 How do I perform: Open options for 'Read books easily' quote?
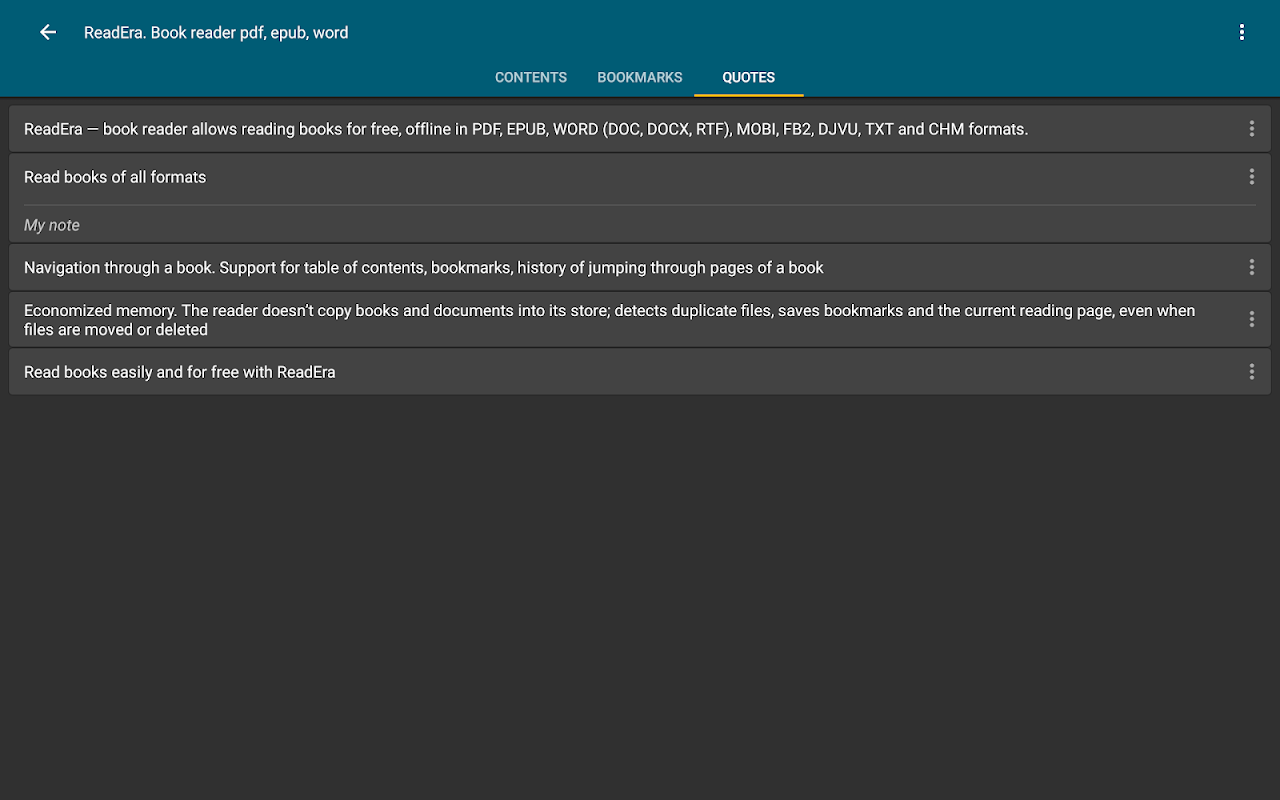(x=1251, y=372)
